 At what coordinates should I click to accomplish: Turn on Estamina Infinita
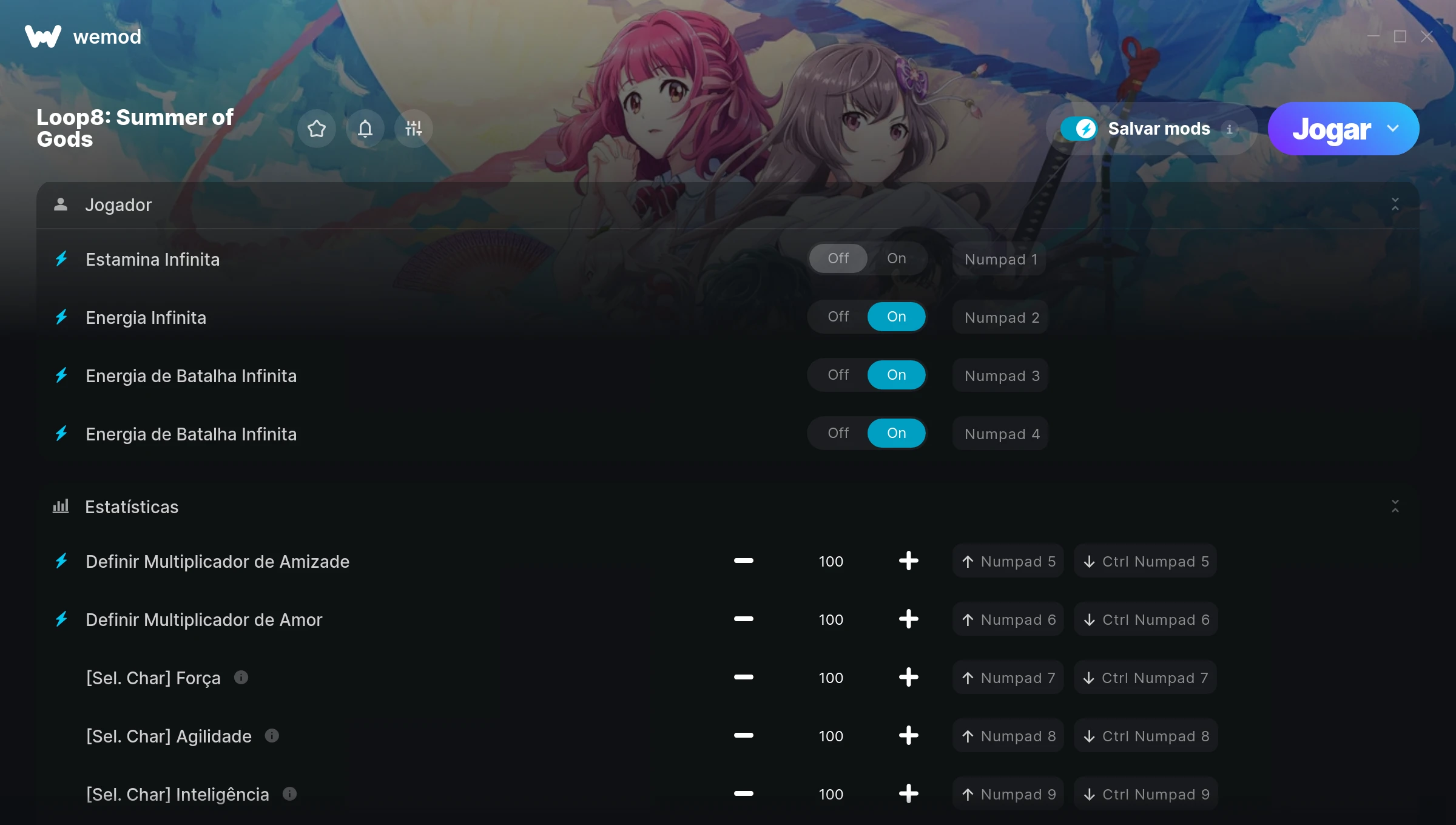coord(897,258)
